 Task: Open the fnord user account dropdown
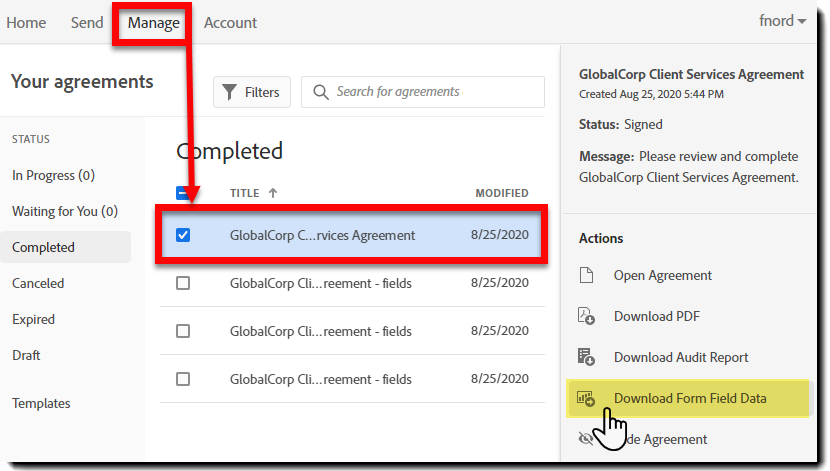tap(781, 22)
